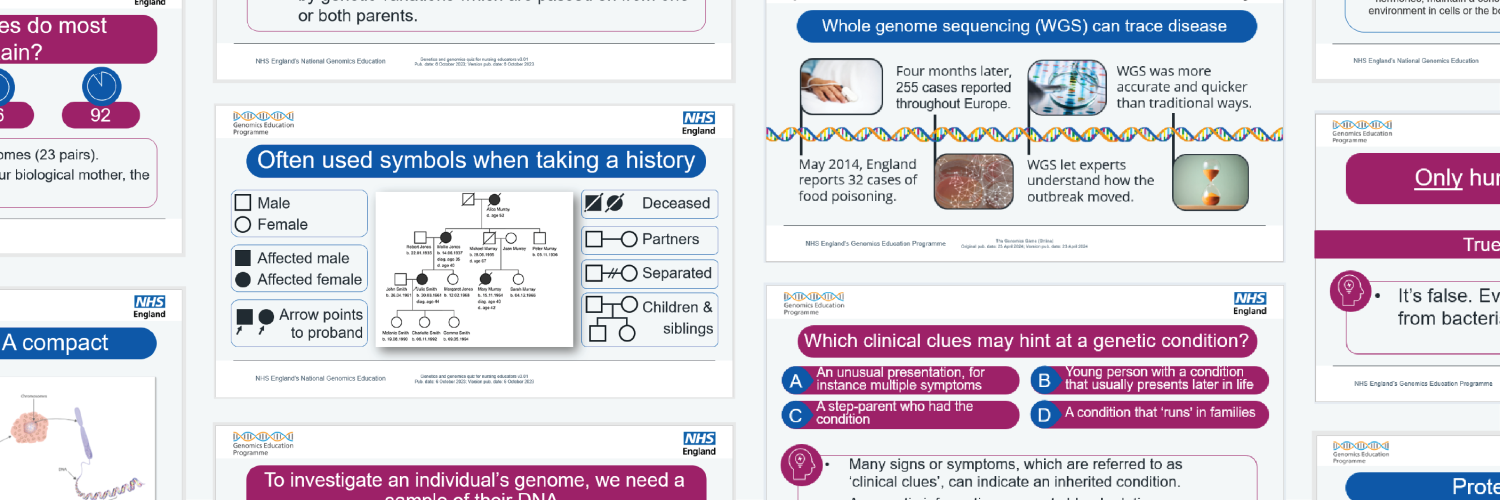The image size is (1500, 500).
Task: Select the '92' answer pill
Action: (100, 115)
